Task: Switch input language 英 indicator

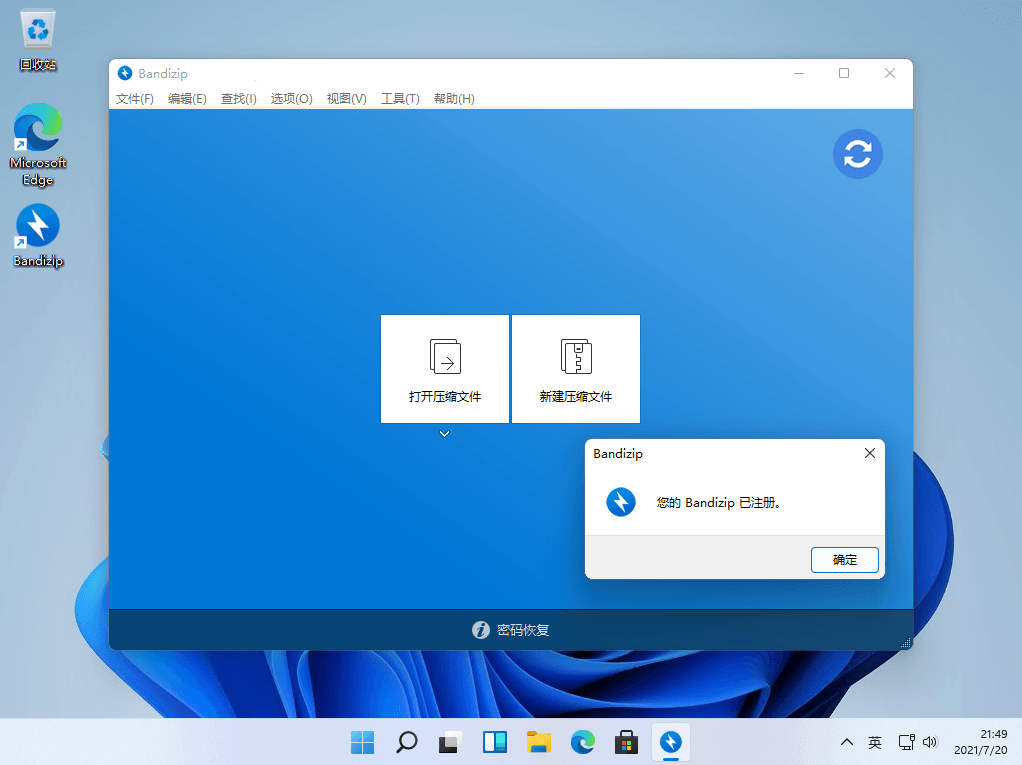Action: [875, 742]
